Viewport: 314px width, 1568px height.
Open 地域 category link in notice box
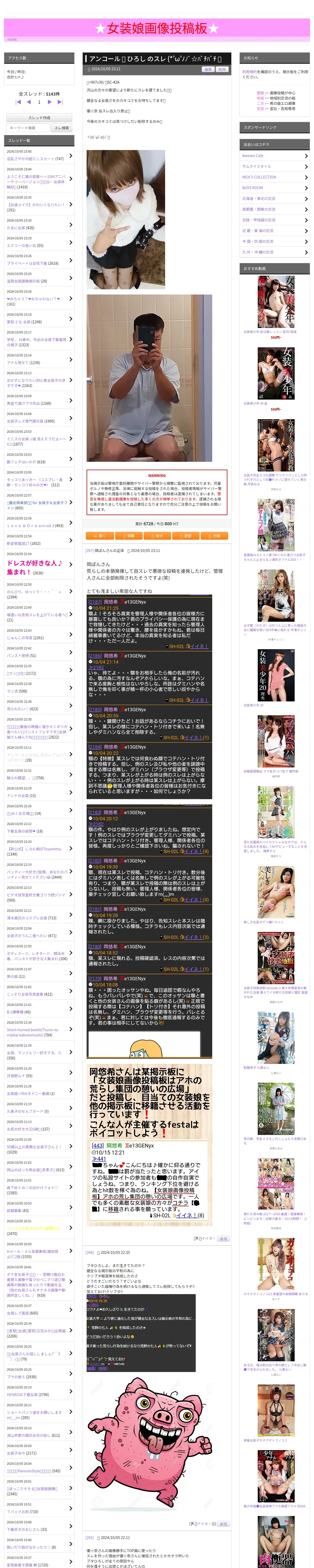point(260,98)
